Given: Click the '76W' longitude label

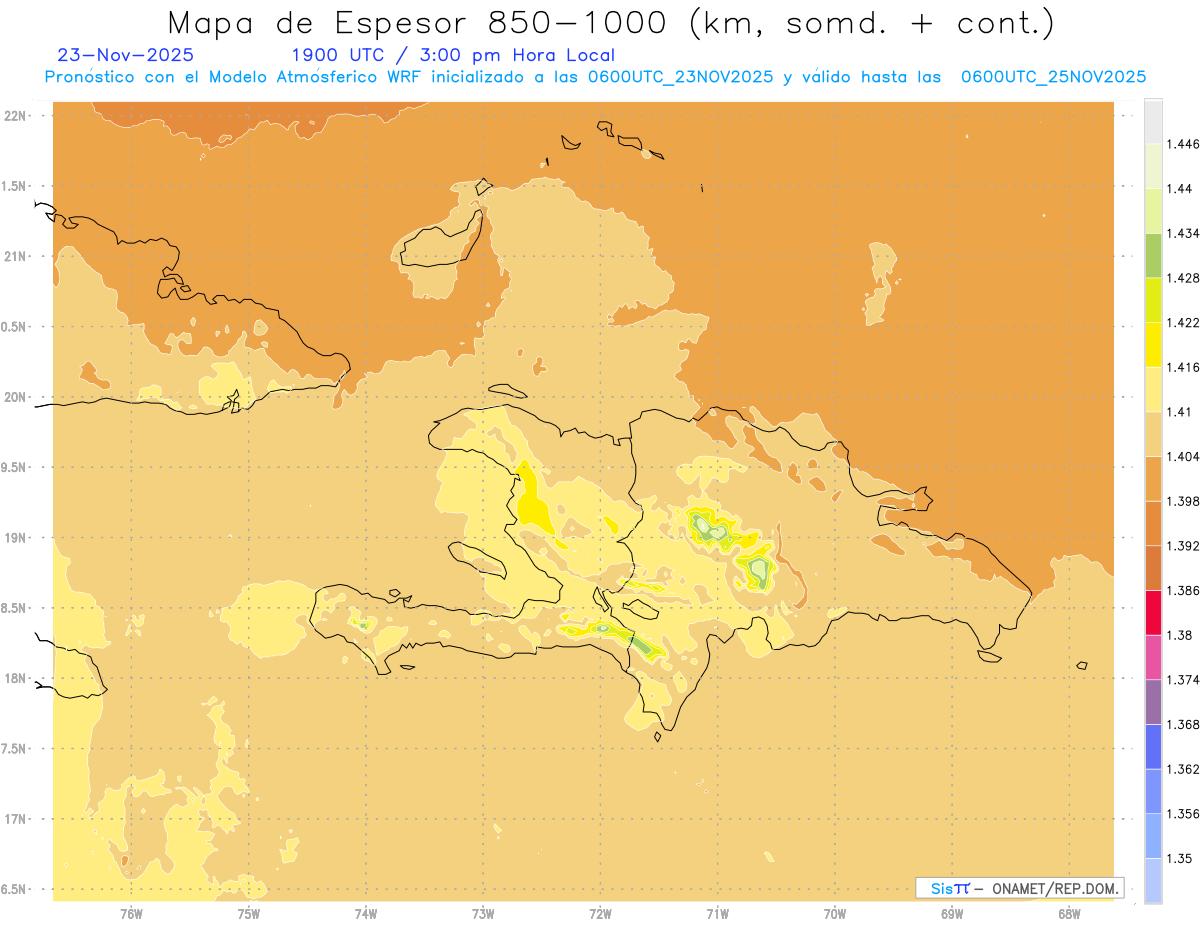Looking at the screenshot, I should click(131, 913).
